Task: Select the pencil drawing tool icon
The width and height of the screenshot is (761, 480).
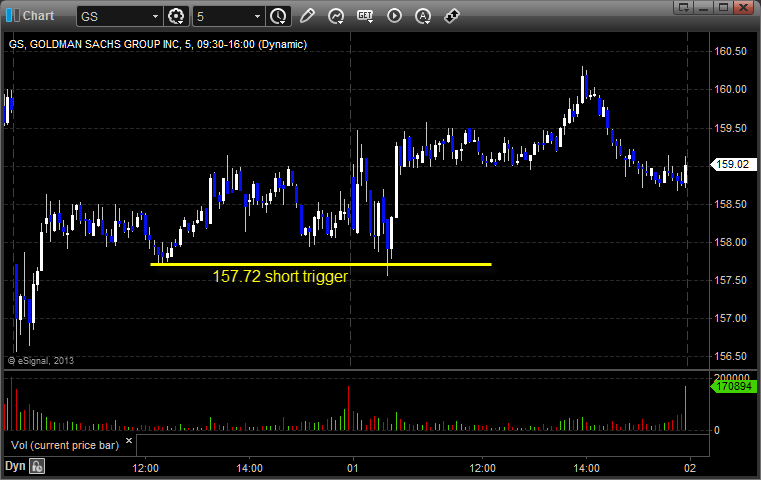Action: pyautogui.click(x=307, y=16)
